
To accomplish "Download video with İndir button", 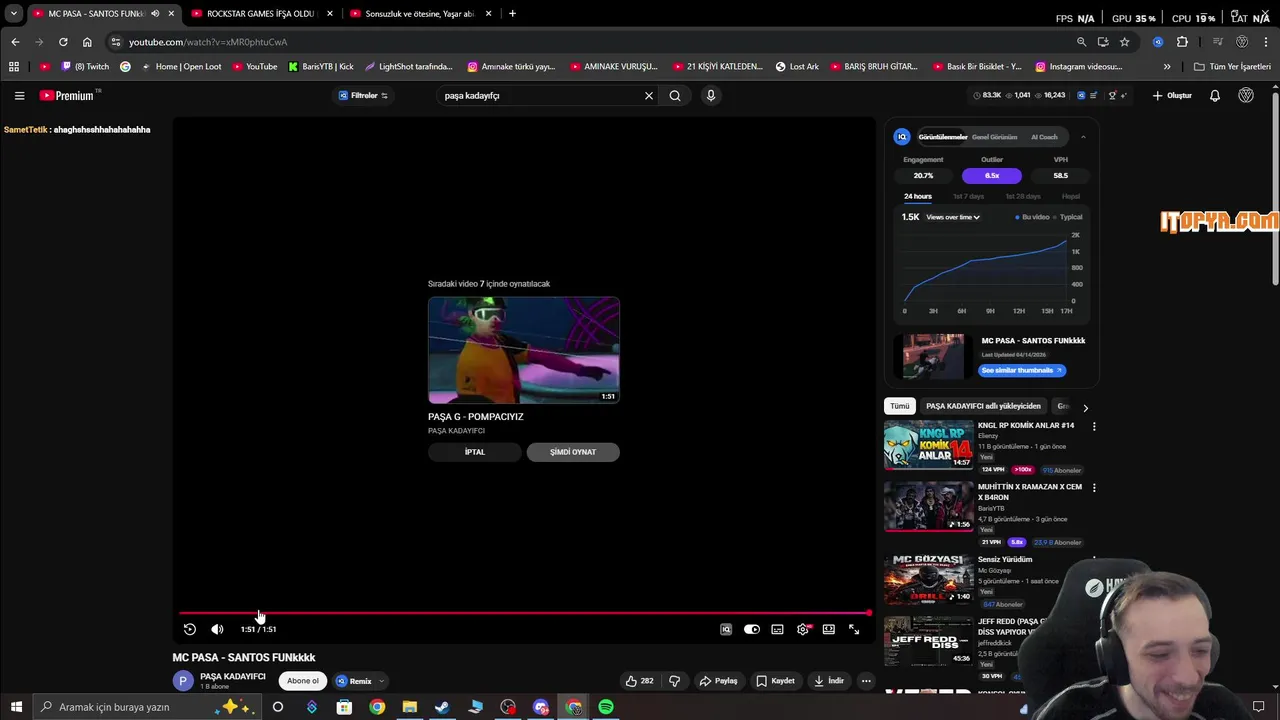I will [828, 681].
